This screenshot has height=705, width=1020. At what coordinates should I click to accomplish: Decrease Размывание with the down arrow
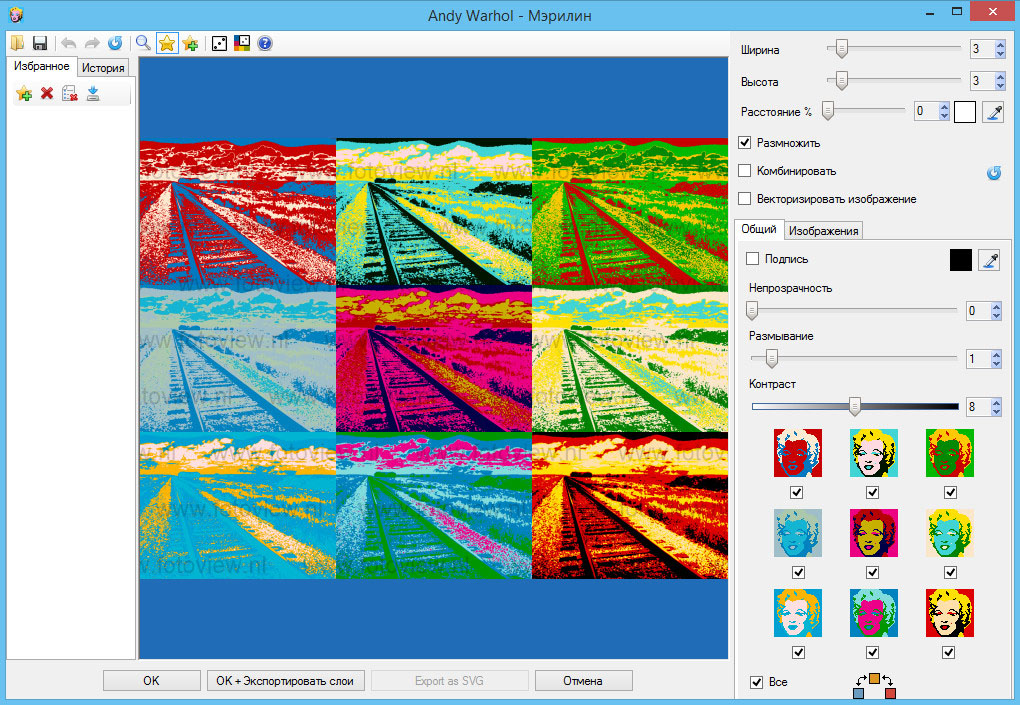click(997, 363)
